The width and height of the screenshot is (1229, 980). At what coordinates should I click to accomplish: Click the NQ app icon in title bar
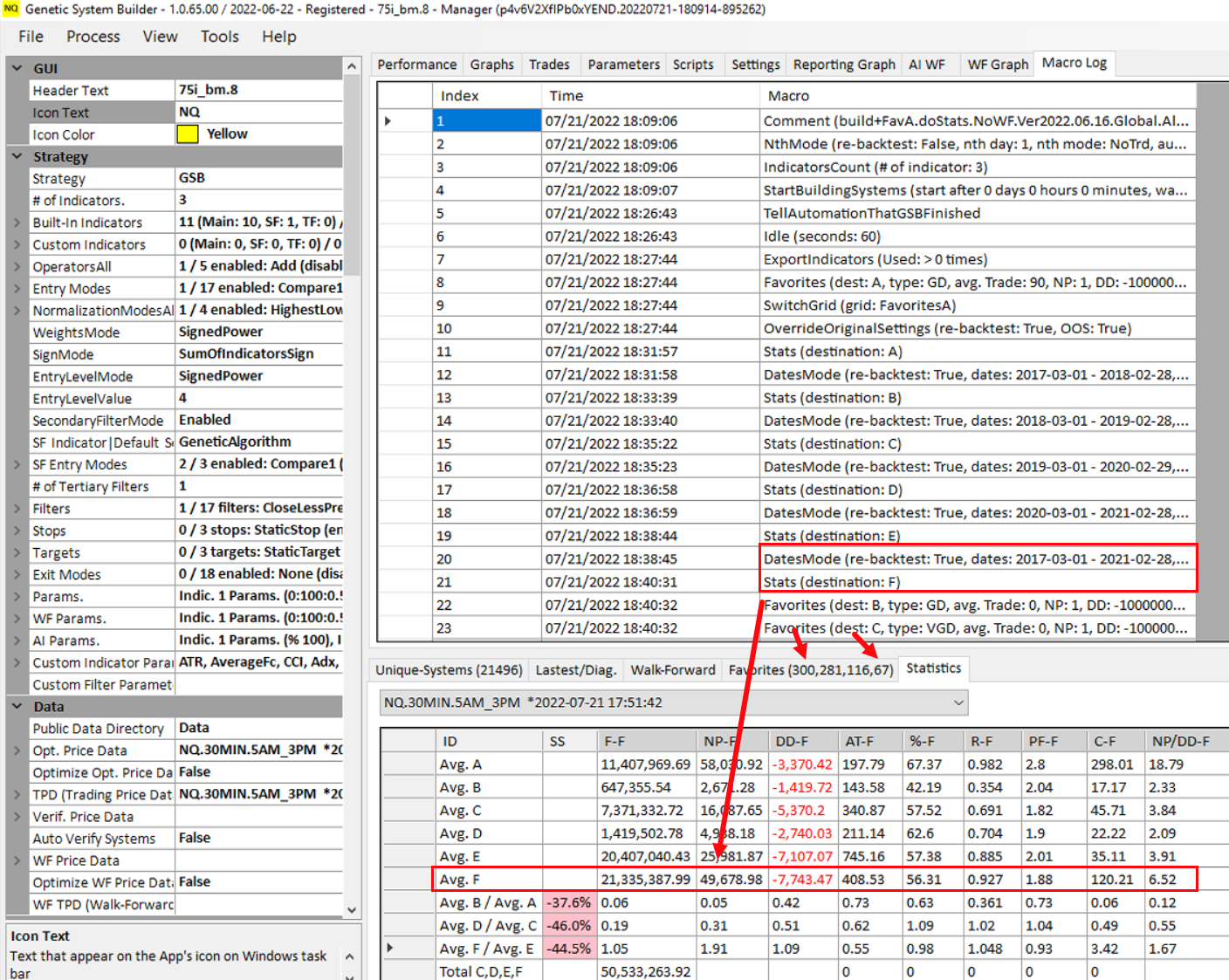(10, 9)
